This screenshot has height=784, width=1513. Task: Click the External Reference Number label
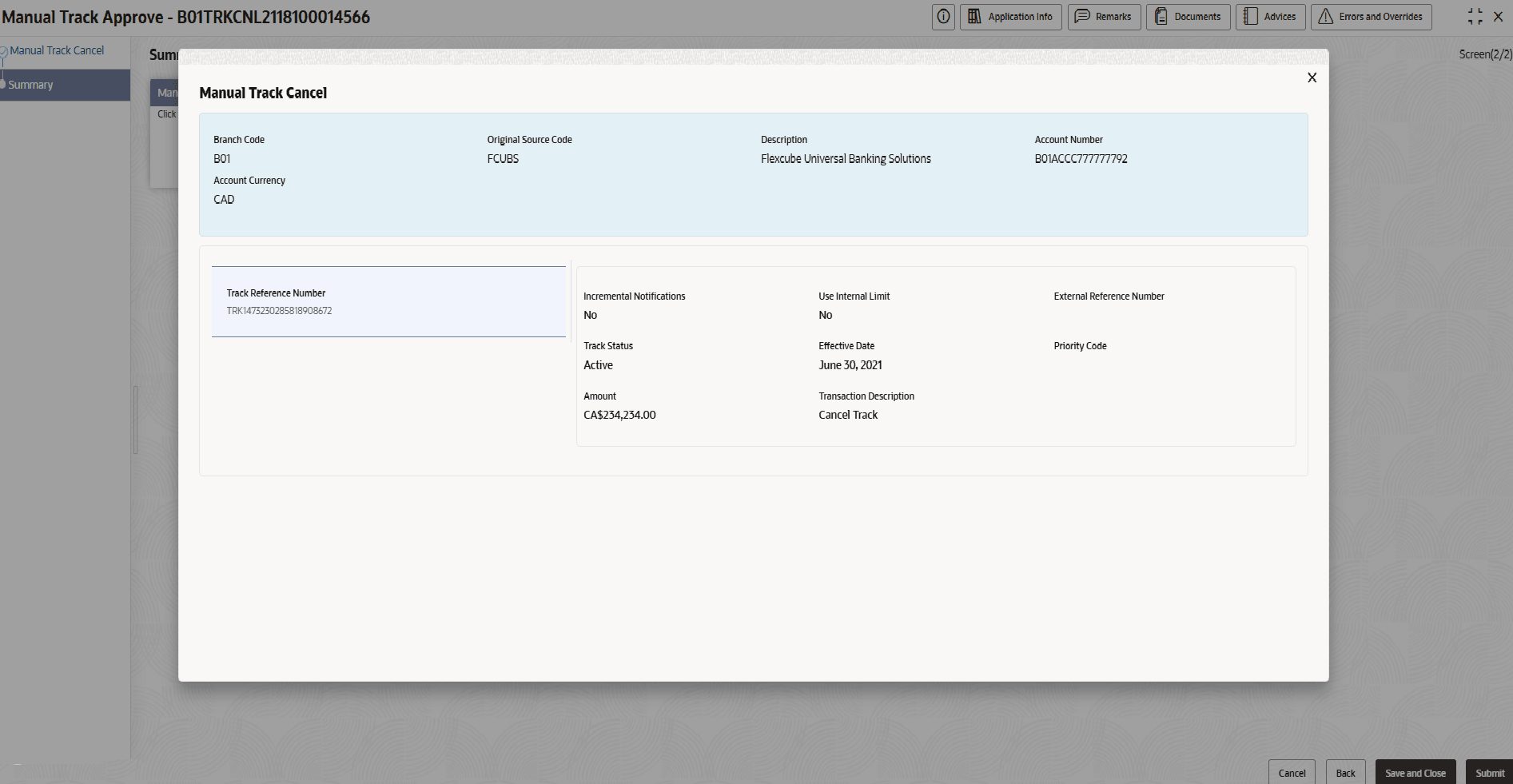pos(1109,296)
